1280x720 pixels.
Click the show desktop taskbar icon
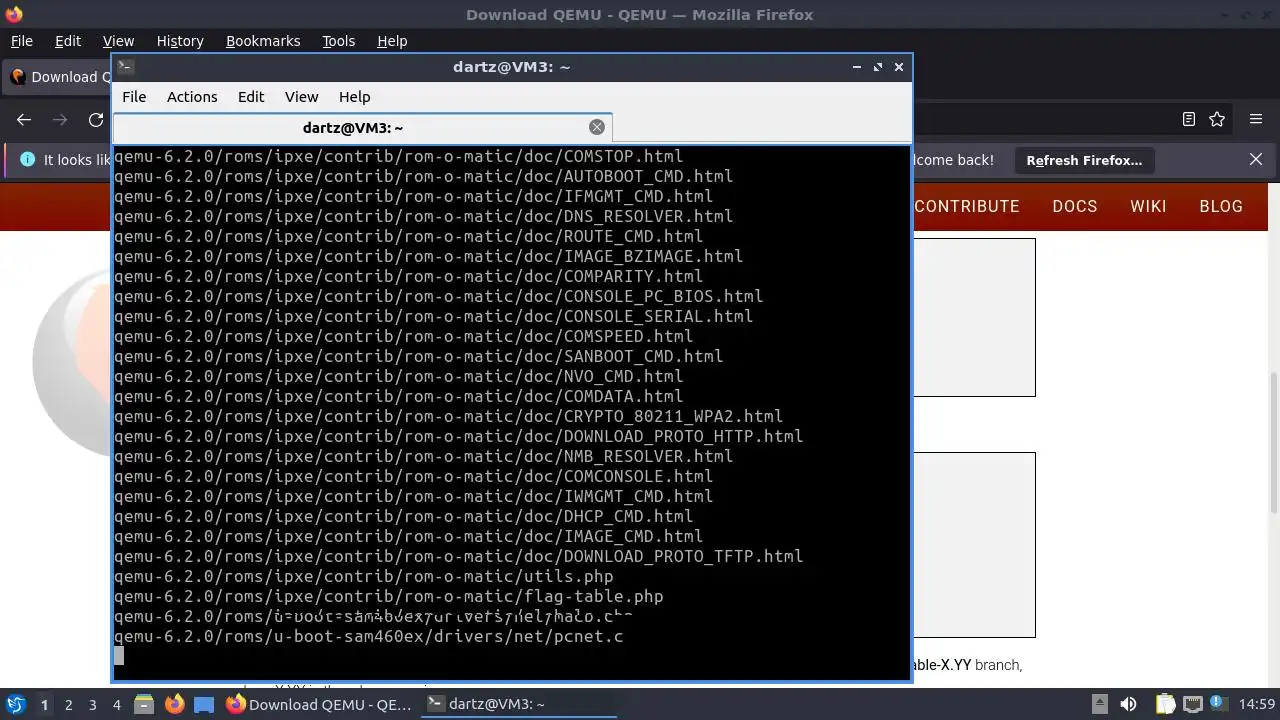click(204, 704)
